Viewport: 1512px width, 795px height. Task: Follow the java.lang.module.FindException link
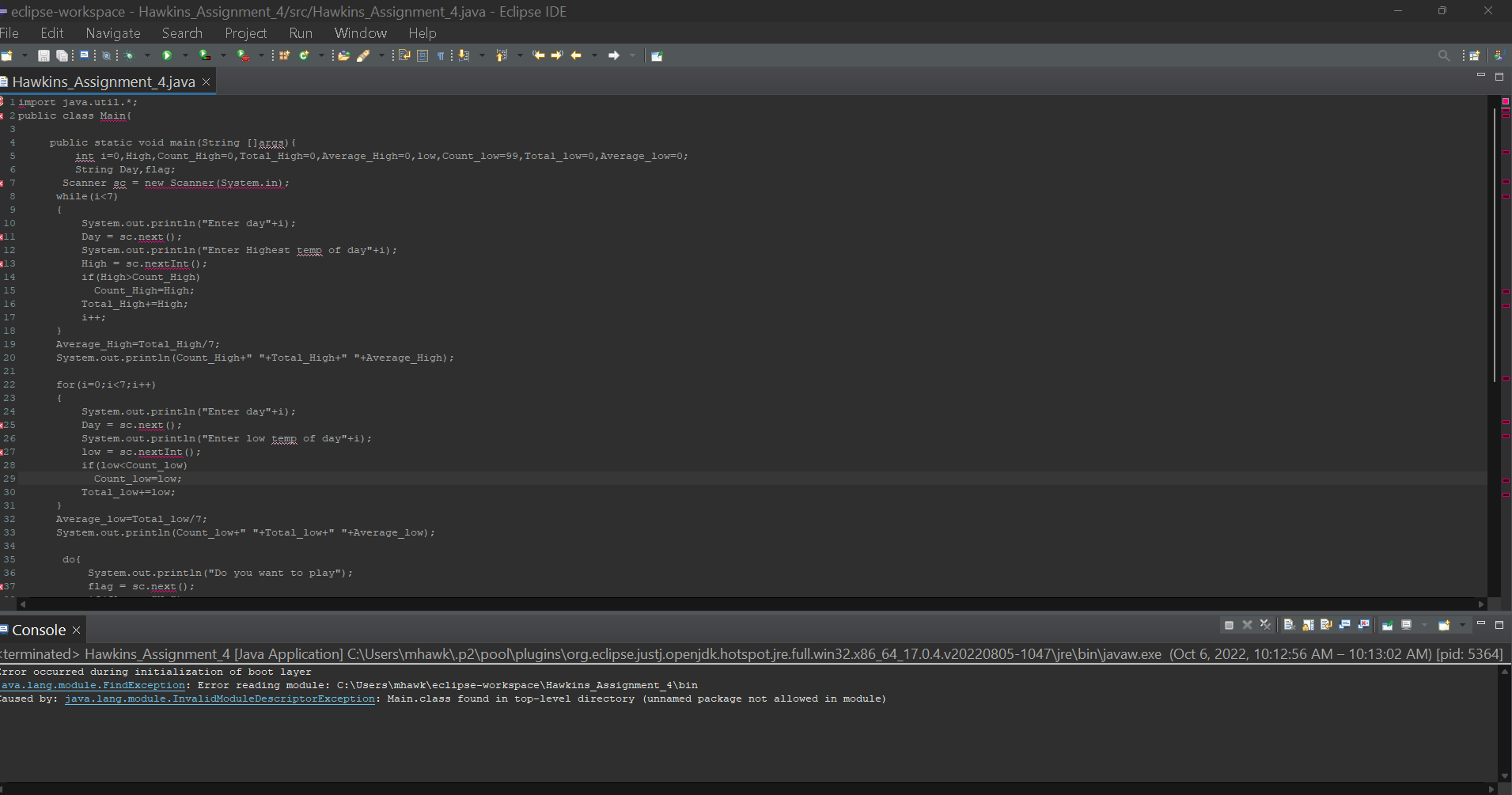93,685
